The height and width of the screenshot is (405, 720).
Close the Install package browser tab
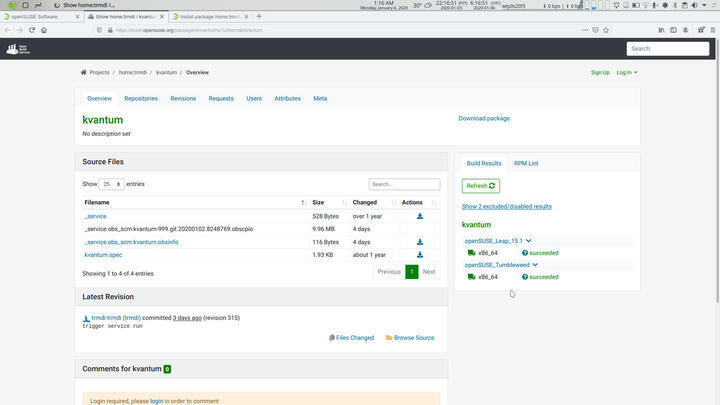pyautogui.click(x=246, y=17)
